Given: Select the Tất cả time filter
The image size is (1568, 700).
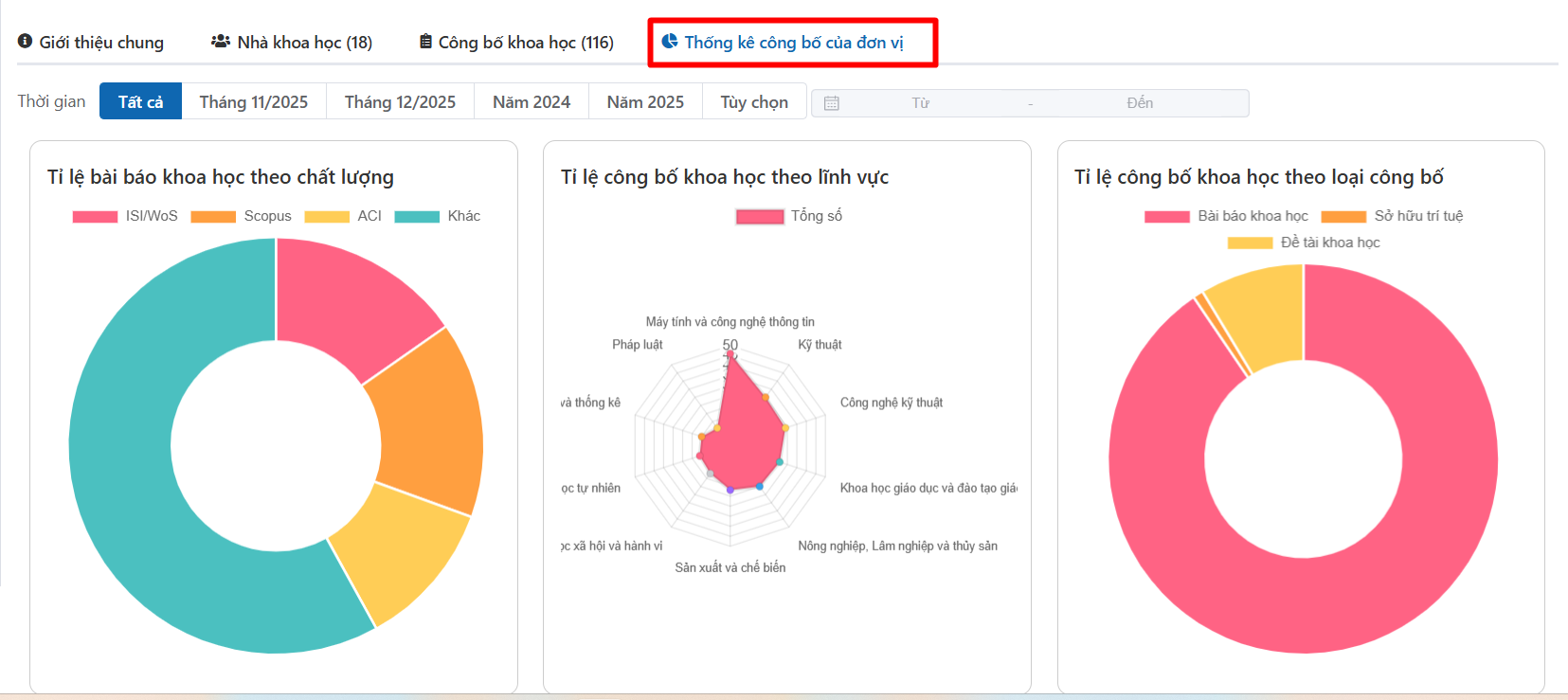Looking at the screenshot, I should click(x=140, y=102).
